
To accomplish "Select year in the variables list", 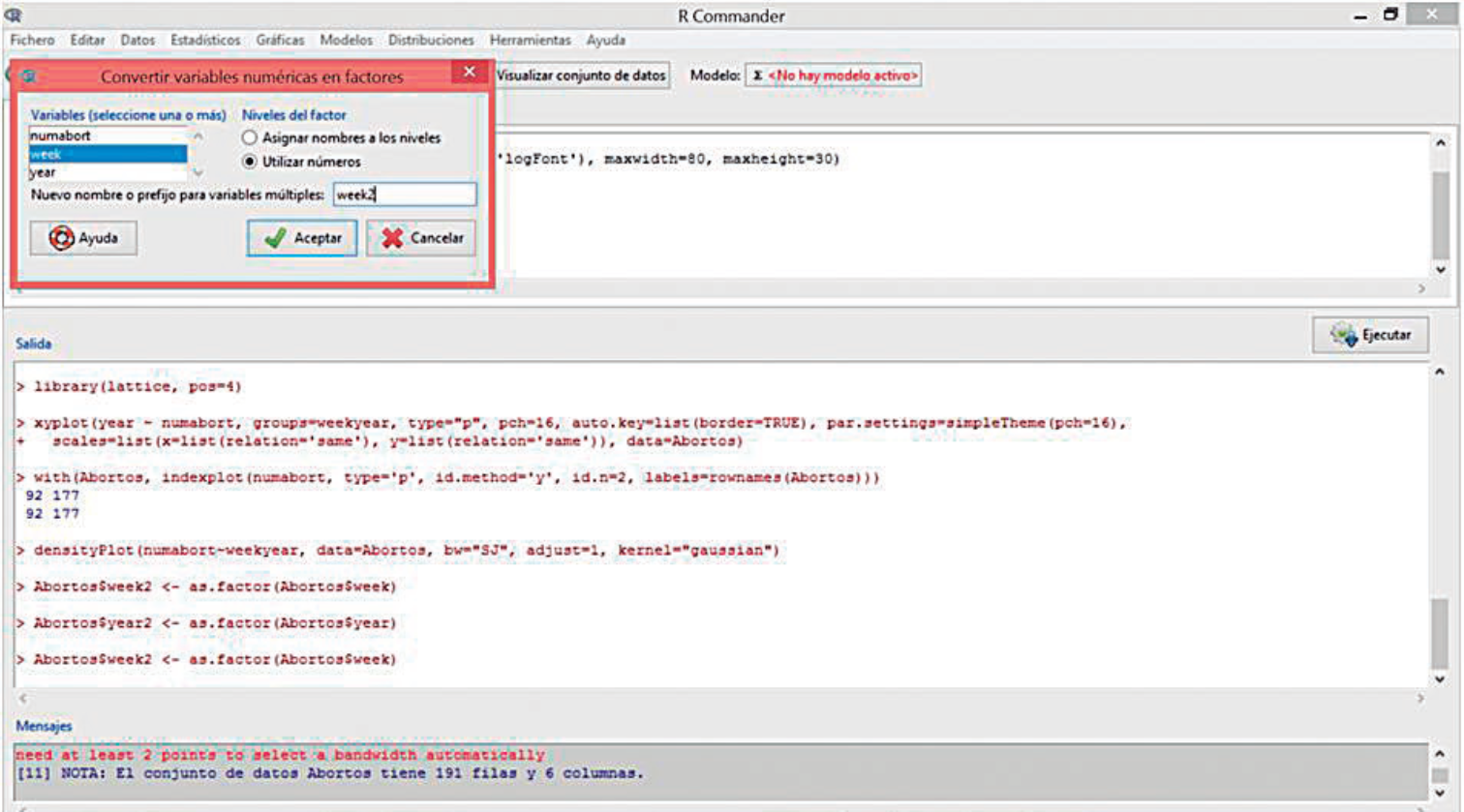I will click(x=107, y=172).
